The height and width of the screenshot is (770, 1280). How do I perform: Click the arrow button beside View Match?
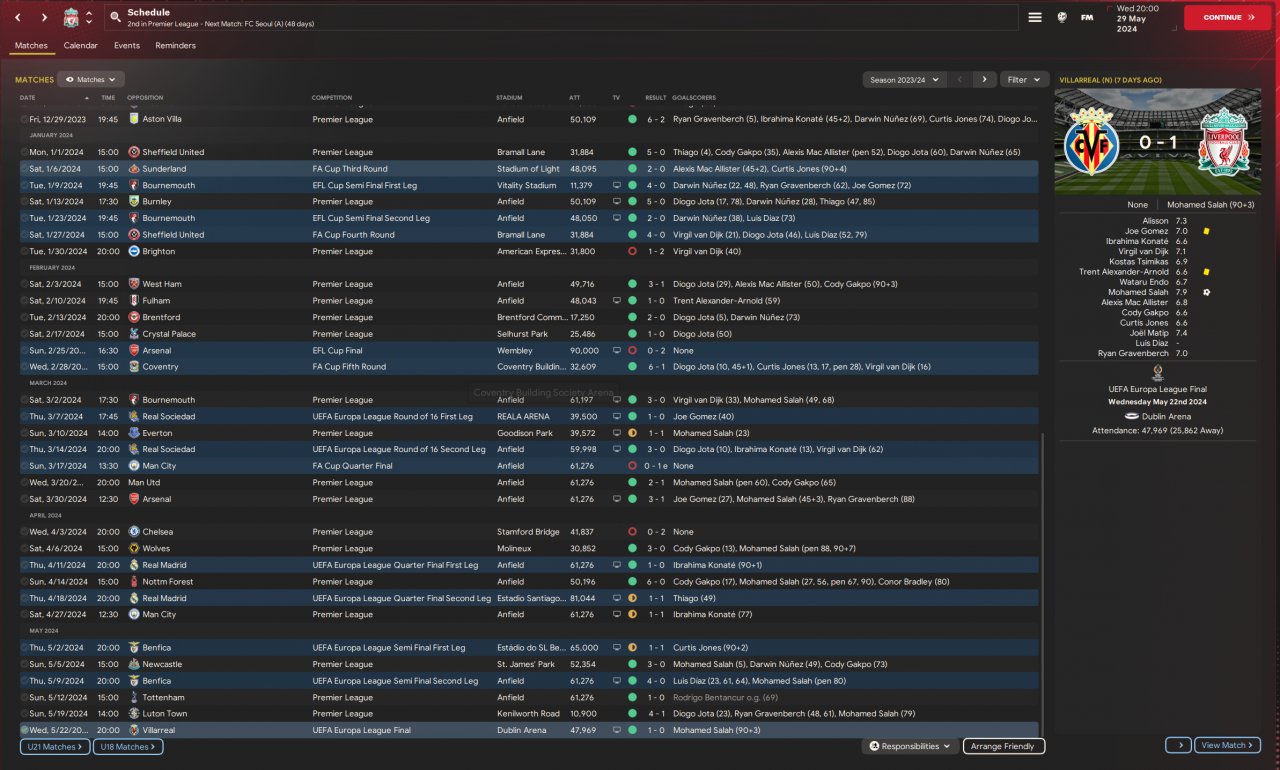click(1178, 745)
